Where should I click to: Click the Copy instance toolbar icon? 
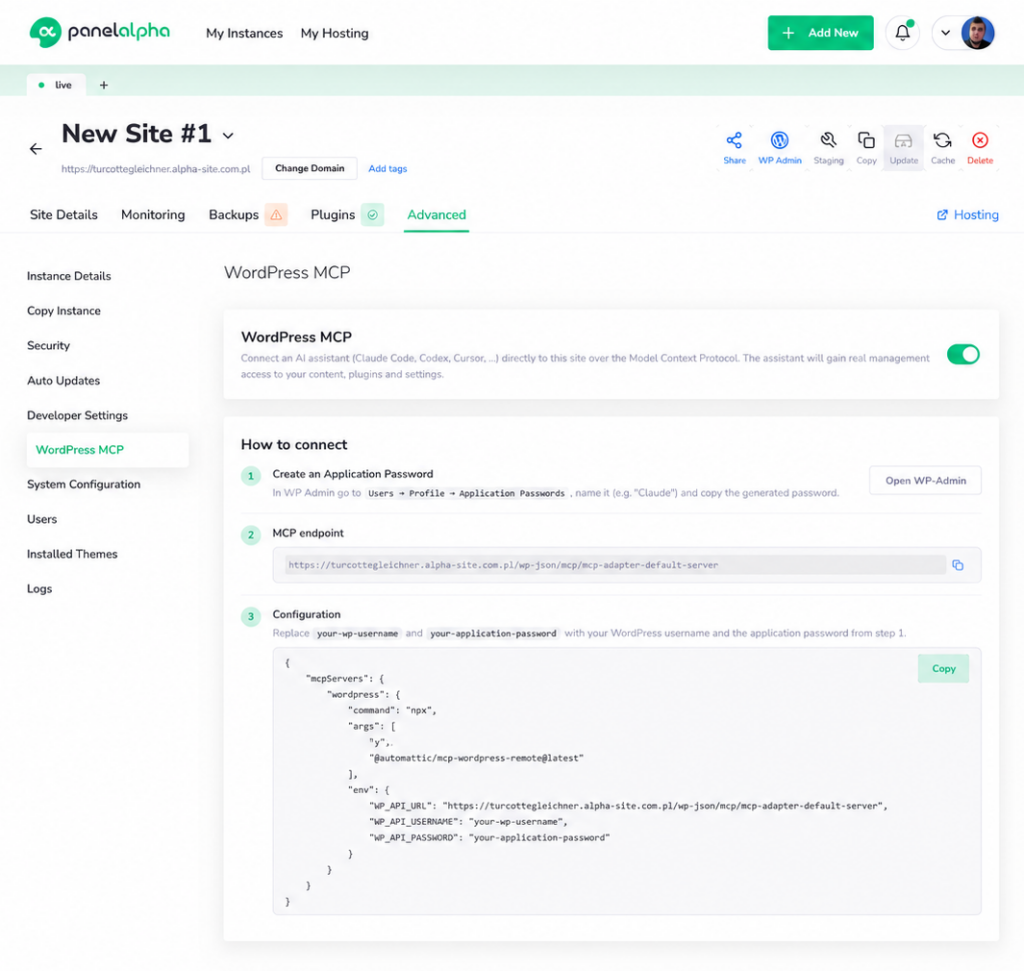[866, 148]
